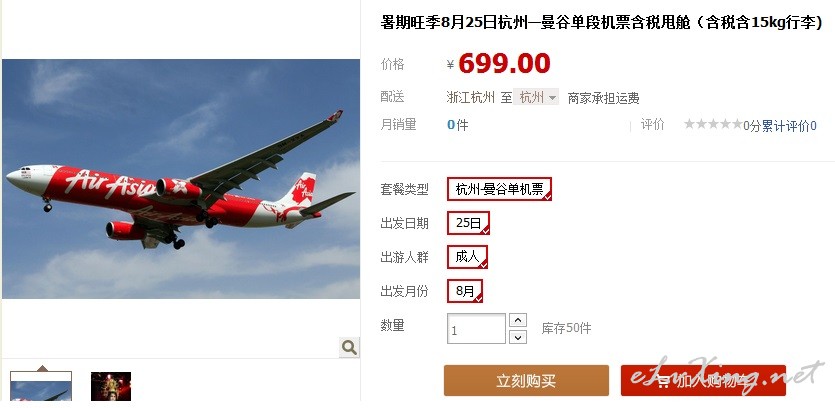Increase quantity with the up arrow
Image resolution: width=835 pixels, height=408 pixels.
(518, 320)
